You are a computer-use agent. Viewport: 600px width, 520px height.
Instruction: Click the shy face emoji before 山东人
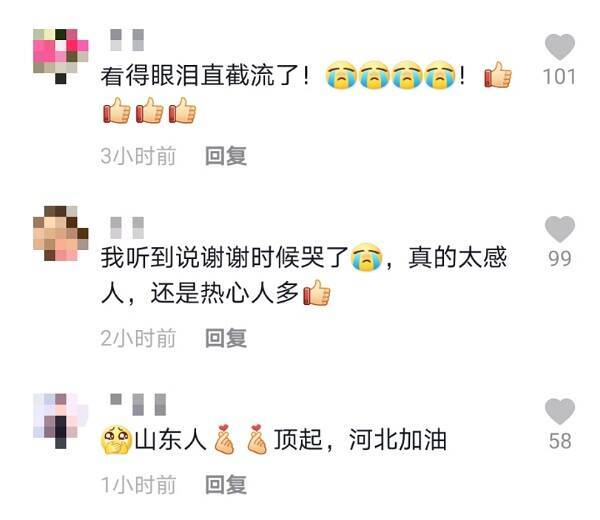pos(116,440)
